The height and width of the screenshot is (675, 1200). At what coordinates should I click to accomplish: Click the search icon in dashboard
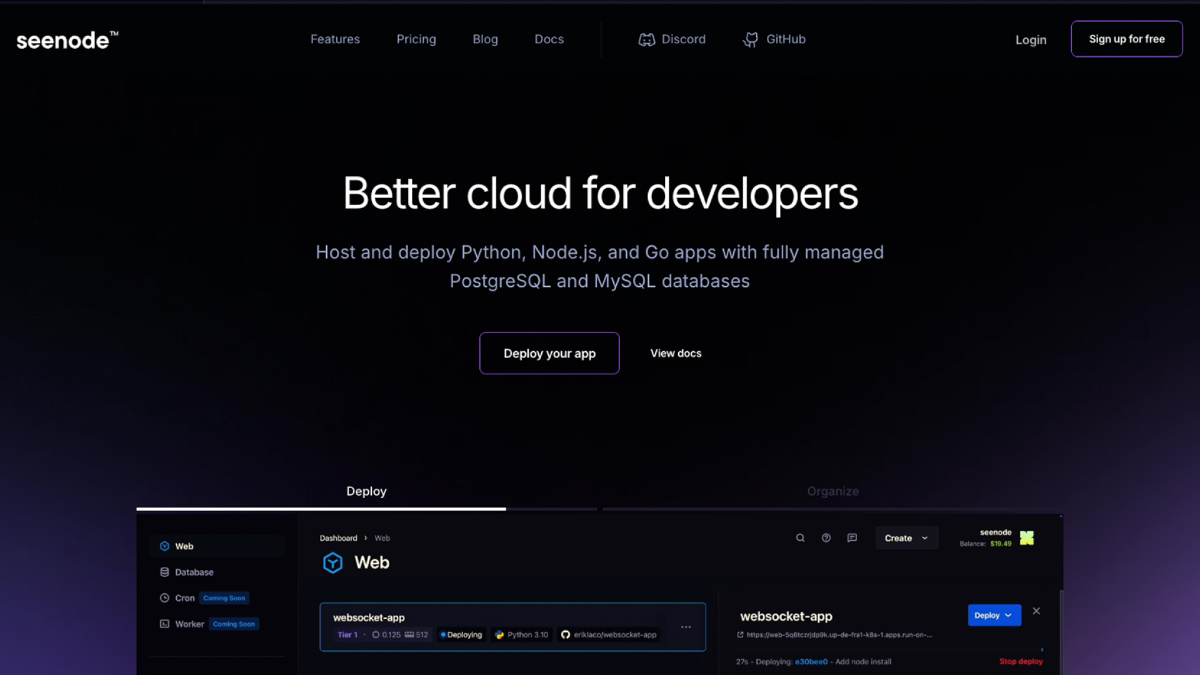tap(800, 538)
